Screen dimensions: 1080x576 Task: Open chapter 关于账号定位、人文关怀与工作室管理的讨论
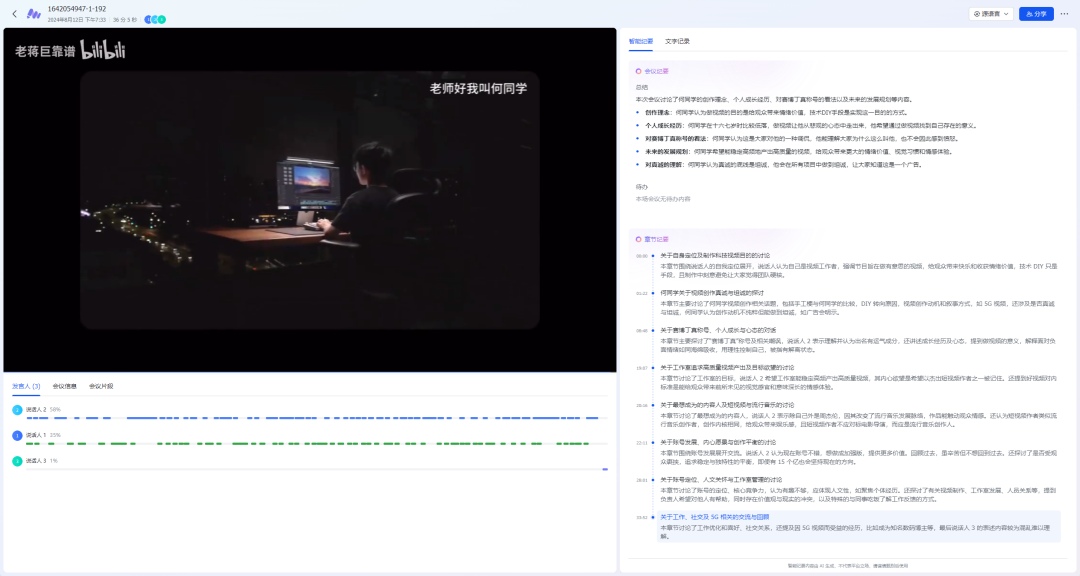click(x=721, y=479)
